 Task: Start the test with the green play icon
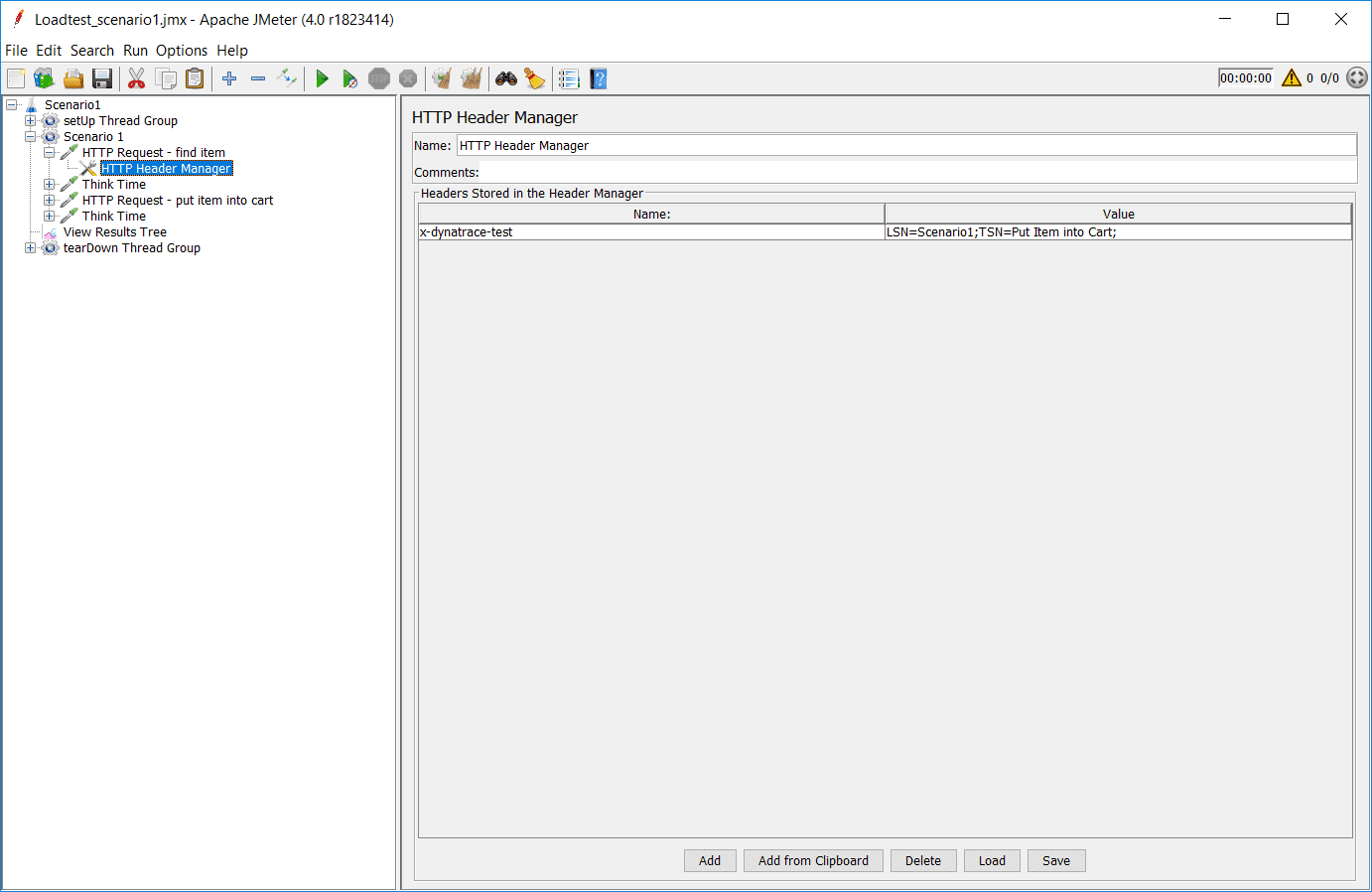click(322, 78)
